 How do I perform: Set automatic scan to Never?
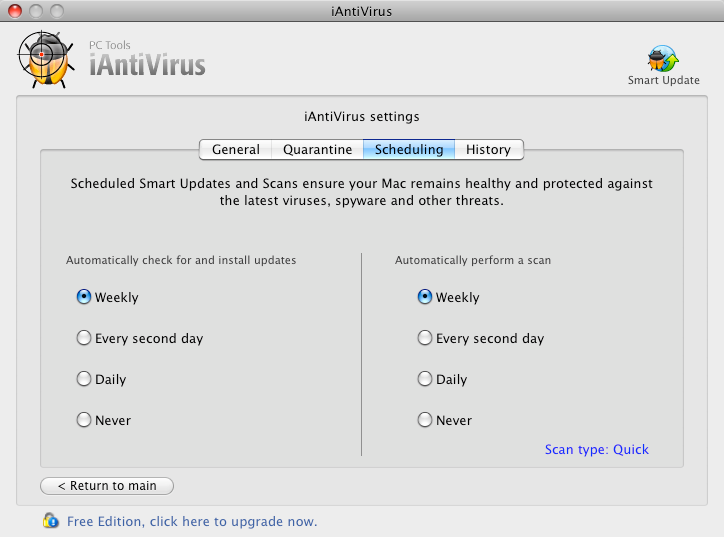coord(425,420)
